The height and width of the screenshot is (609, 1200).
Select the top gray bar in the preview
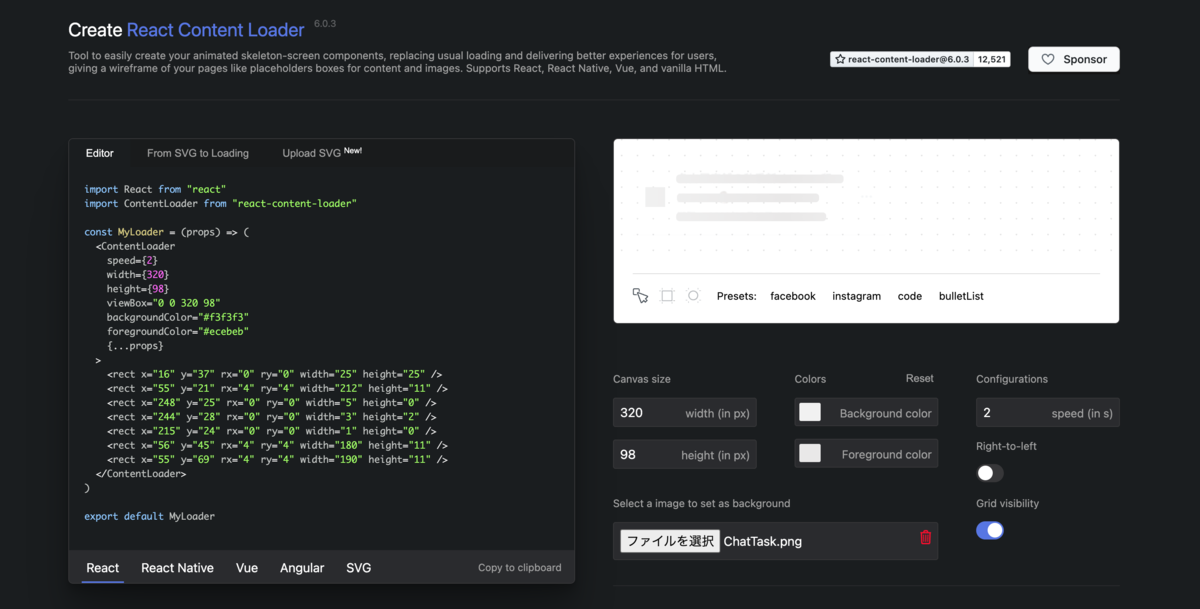[760, 179]
